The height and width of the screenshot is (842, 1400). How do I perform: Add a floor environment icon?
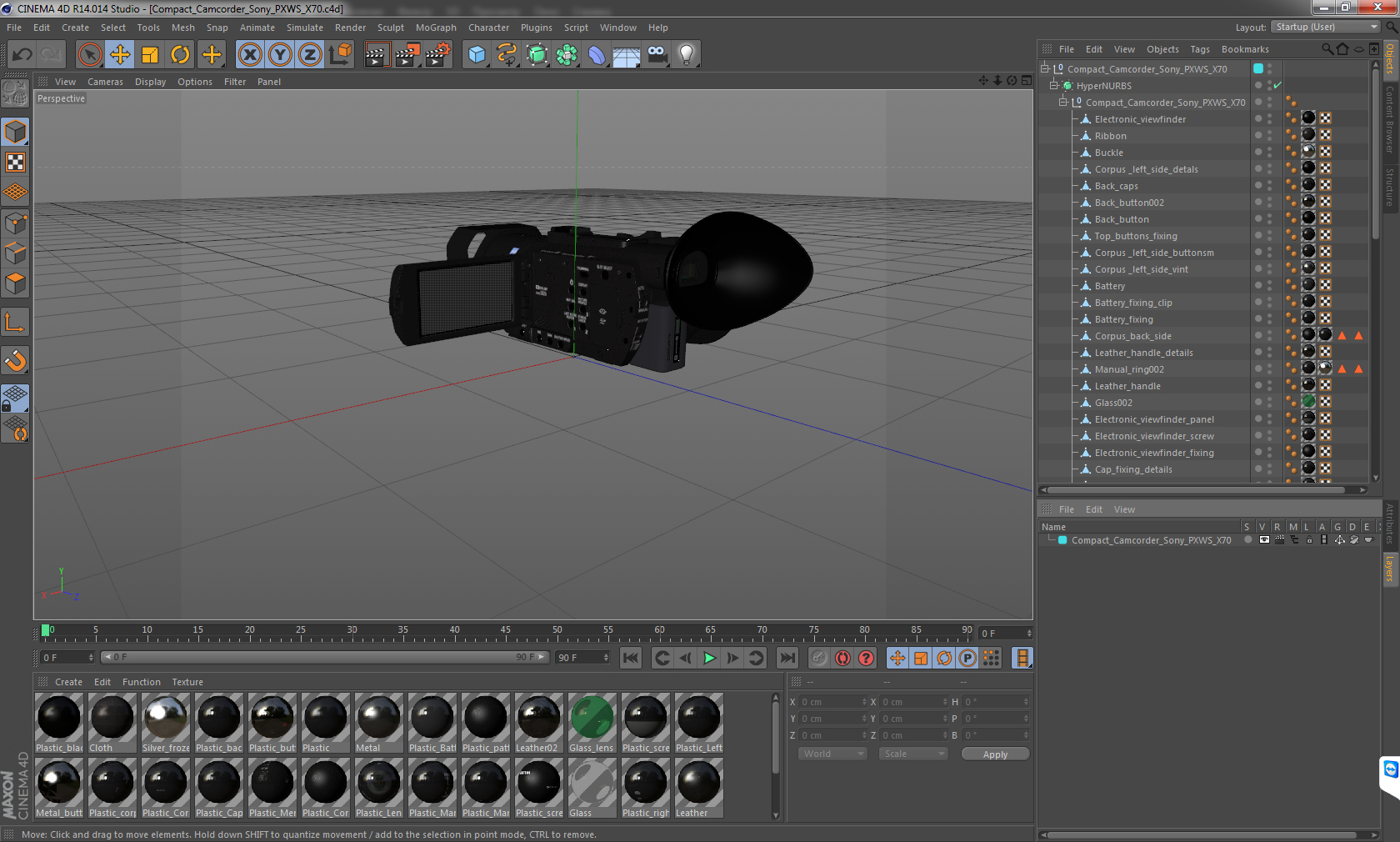(x=627, y=55)
